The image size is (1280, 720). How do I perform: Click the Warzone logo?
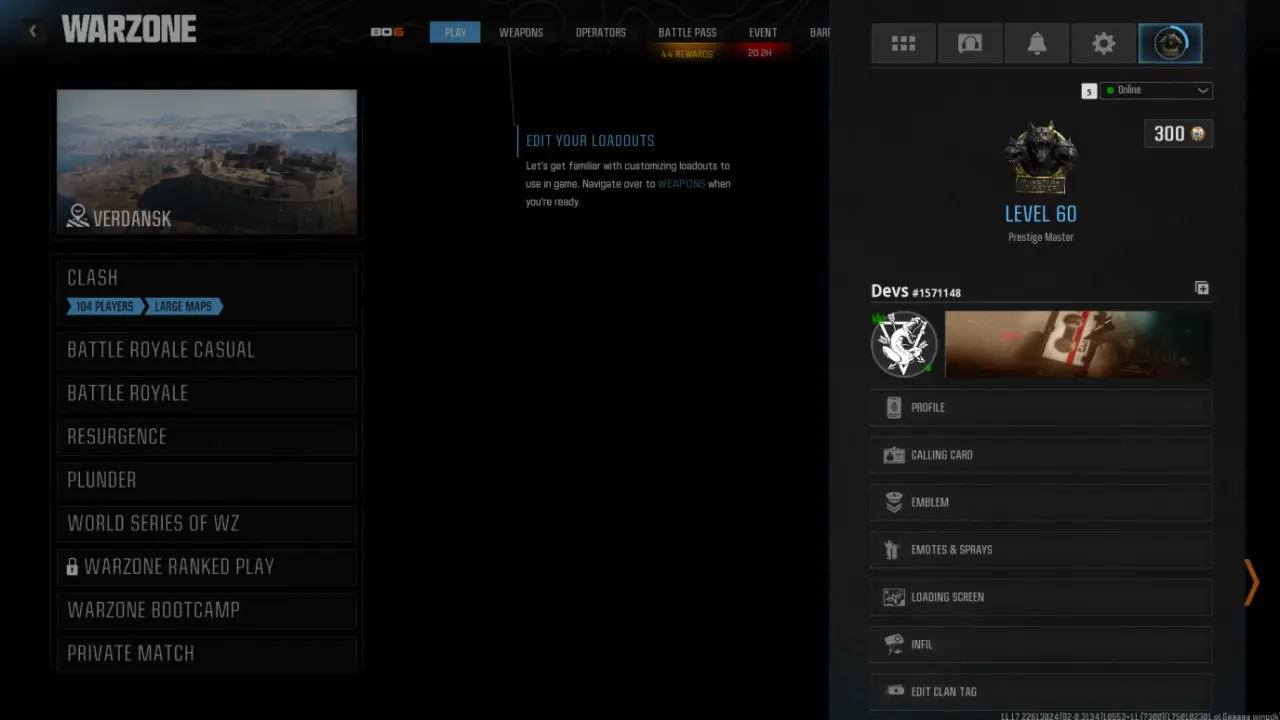(129, 30)
